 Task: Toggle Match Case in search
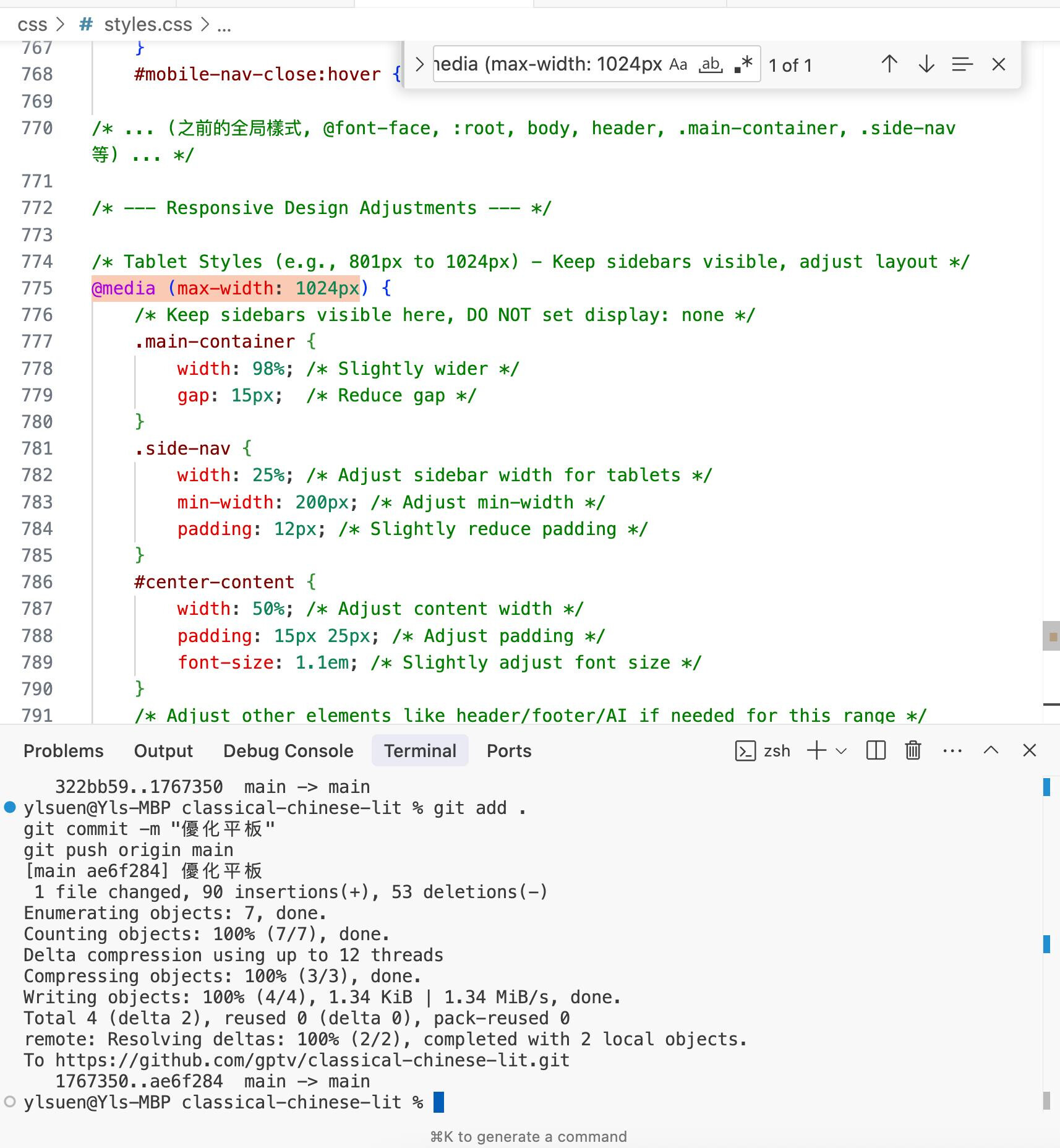(678, 64)
